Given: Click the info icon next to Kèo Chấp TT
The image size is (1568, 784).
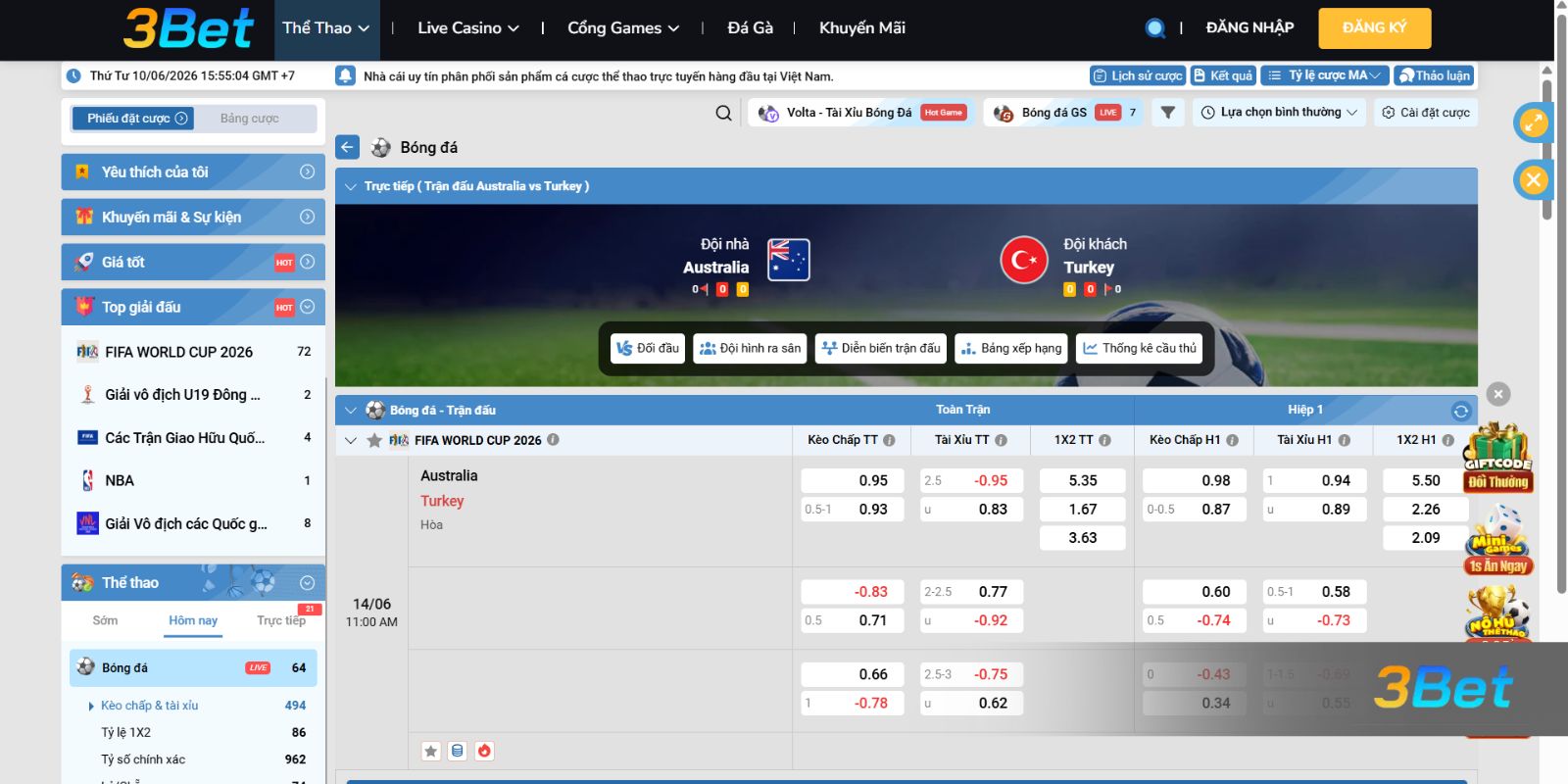Looking at the screenshot, I should tap(889, 441).
